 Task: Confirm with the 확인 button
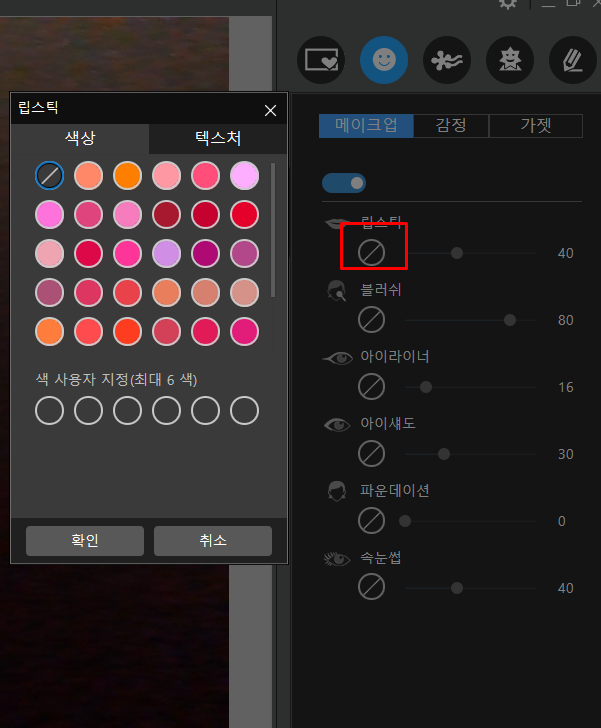point(85,540)
